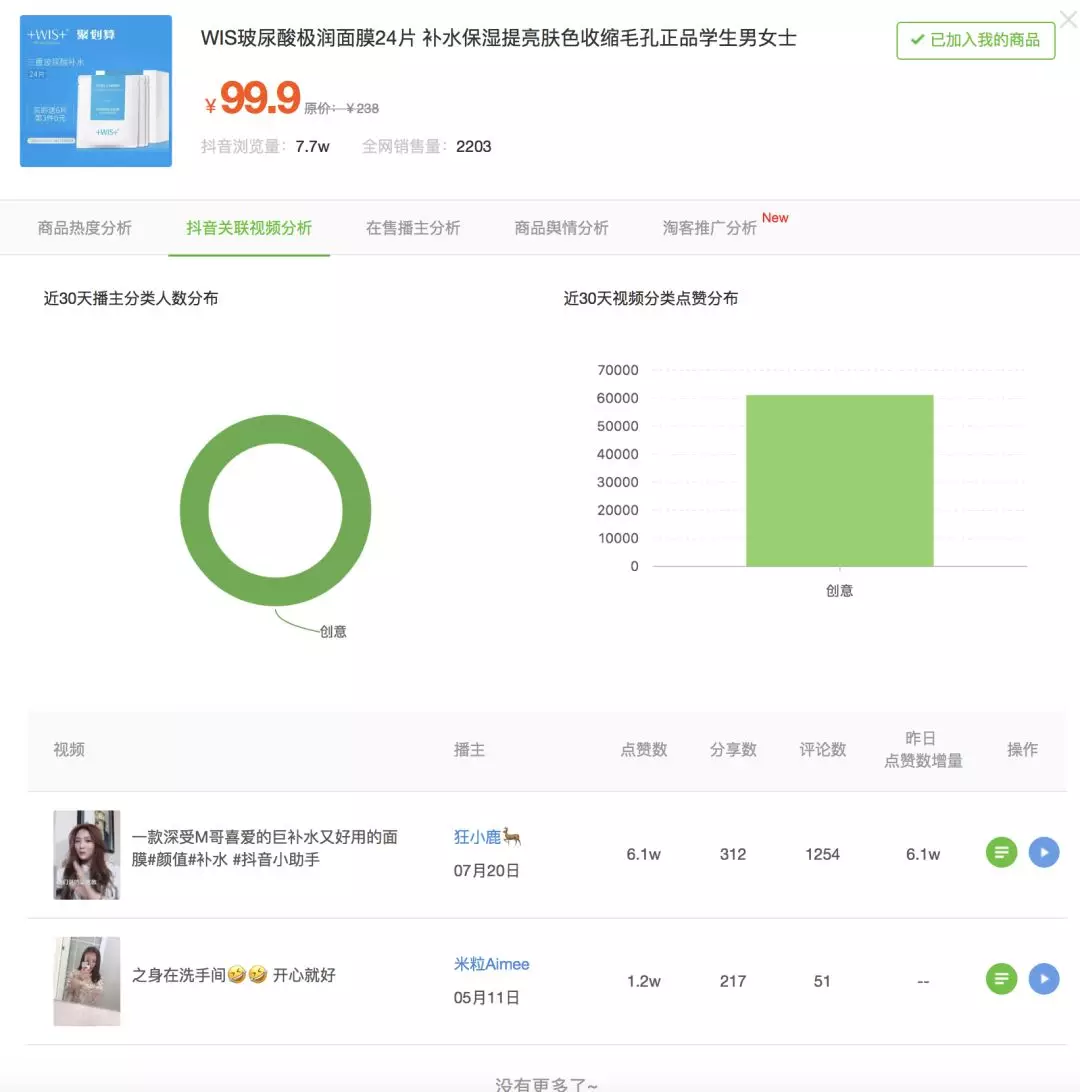Click video title 一款深受M哥喜爱的巨补水

(265, 848)
